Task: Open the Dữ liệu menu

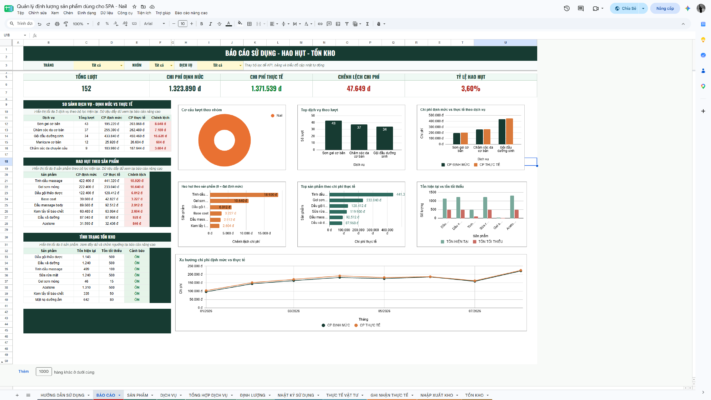Action: tap(107, 13)
